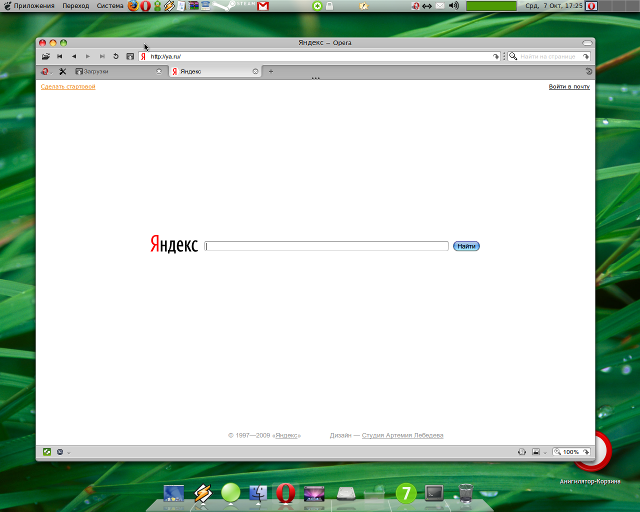Click the Opera tray icon at panel end
This screenshot has height=512, width=640.
coord(592,6)
